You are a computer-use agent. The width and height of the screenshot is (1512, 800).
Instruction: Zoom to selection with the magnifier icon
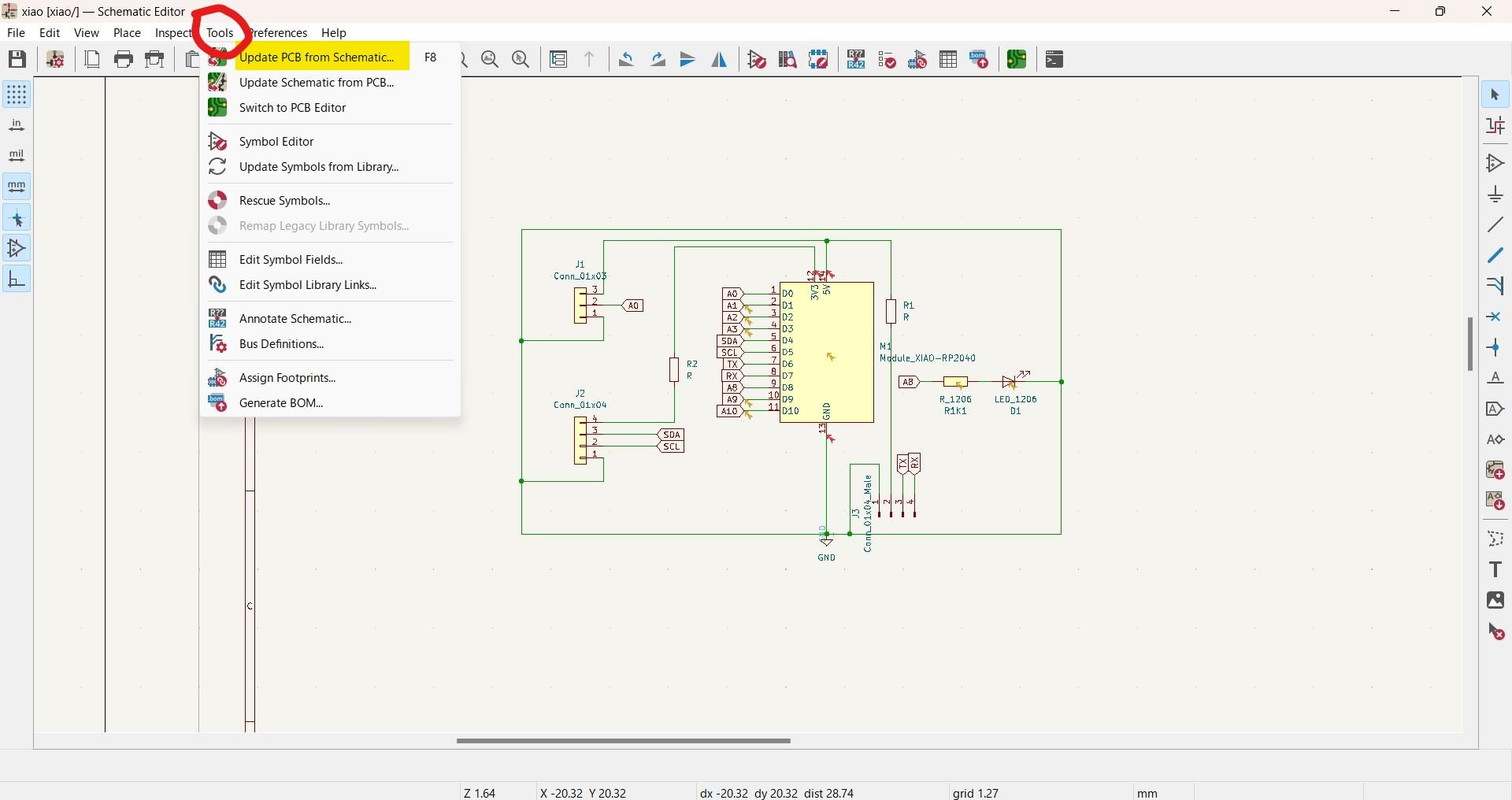click(x=521, y=60)
